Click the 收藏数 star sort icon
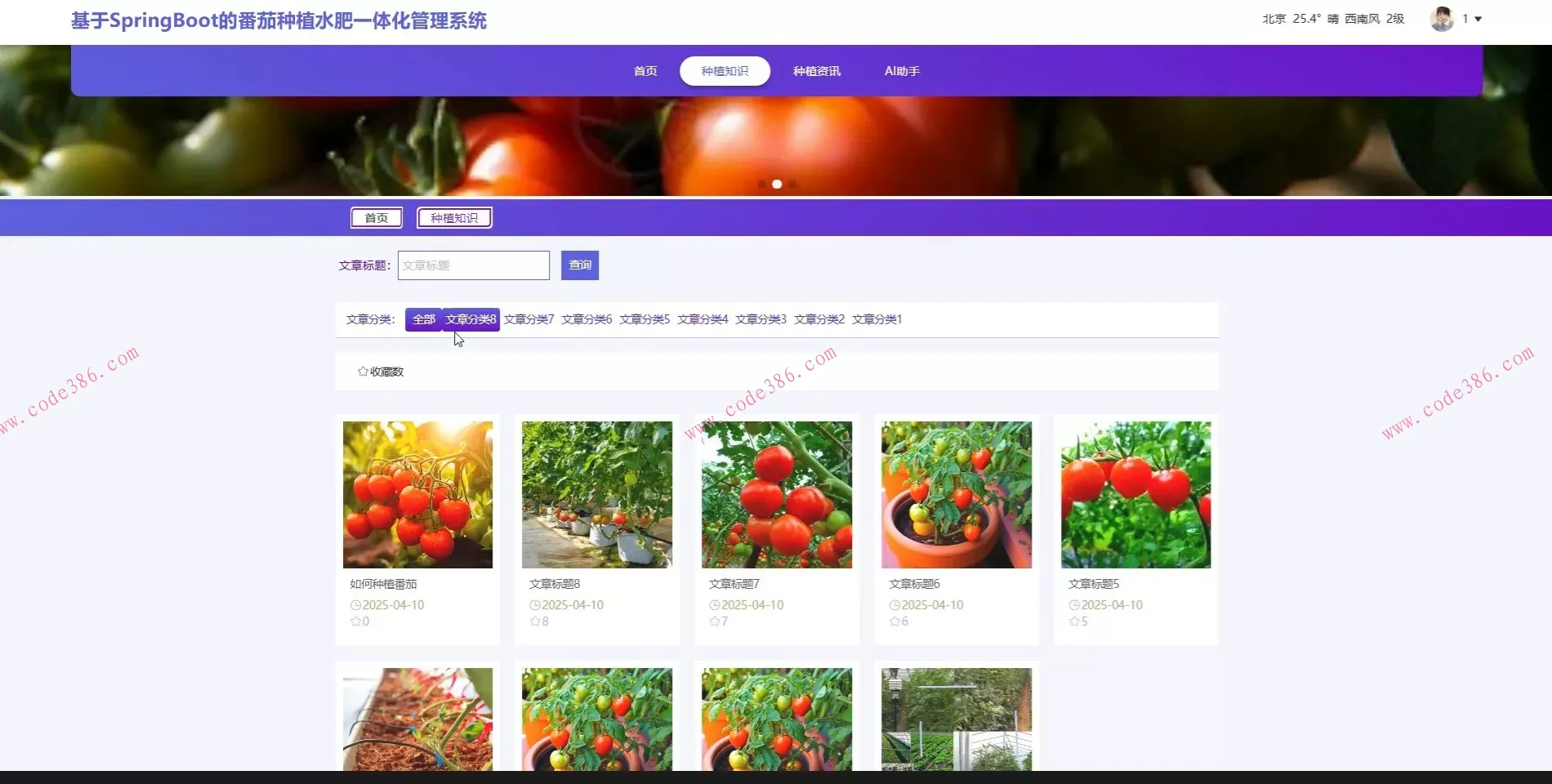The width and height of the screenshot is (1552, 784). 362,371
